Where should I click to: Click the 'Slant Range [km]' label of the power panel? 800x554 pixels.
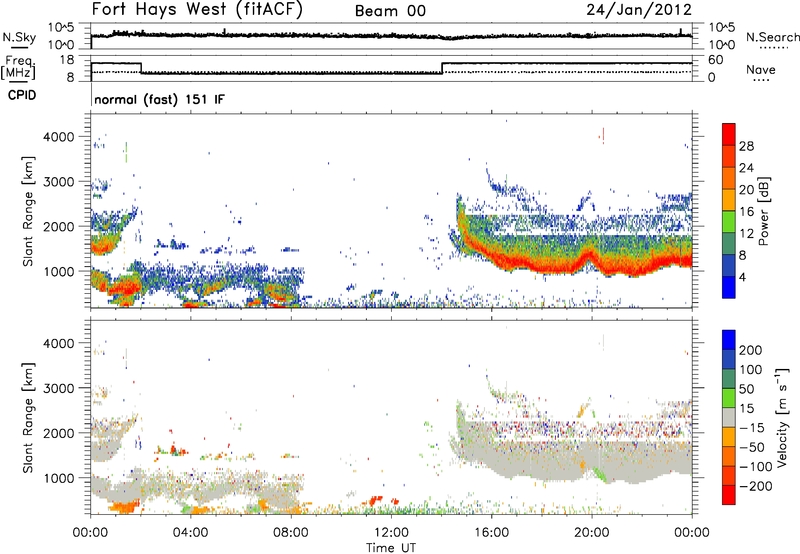28,211
